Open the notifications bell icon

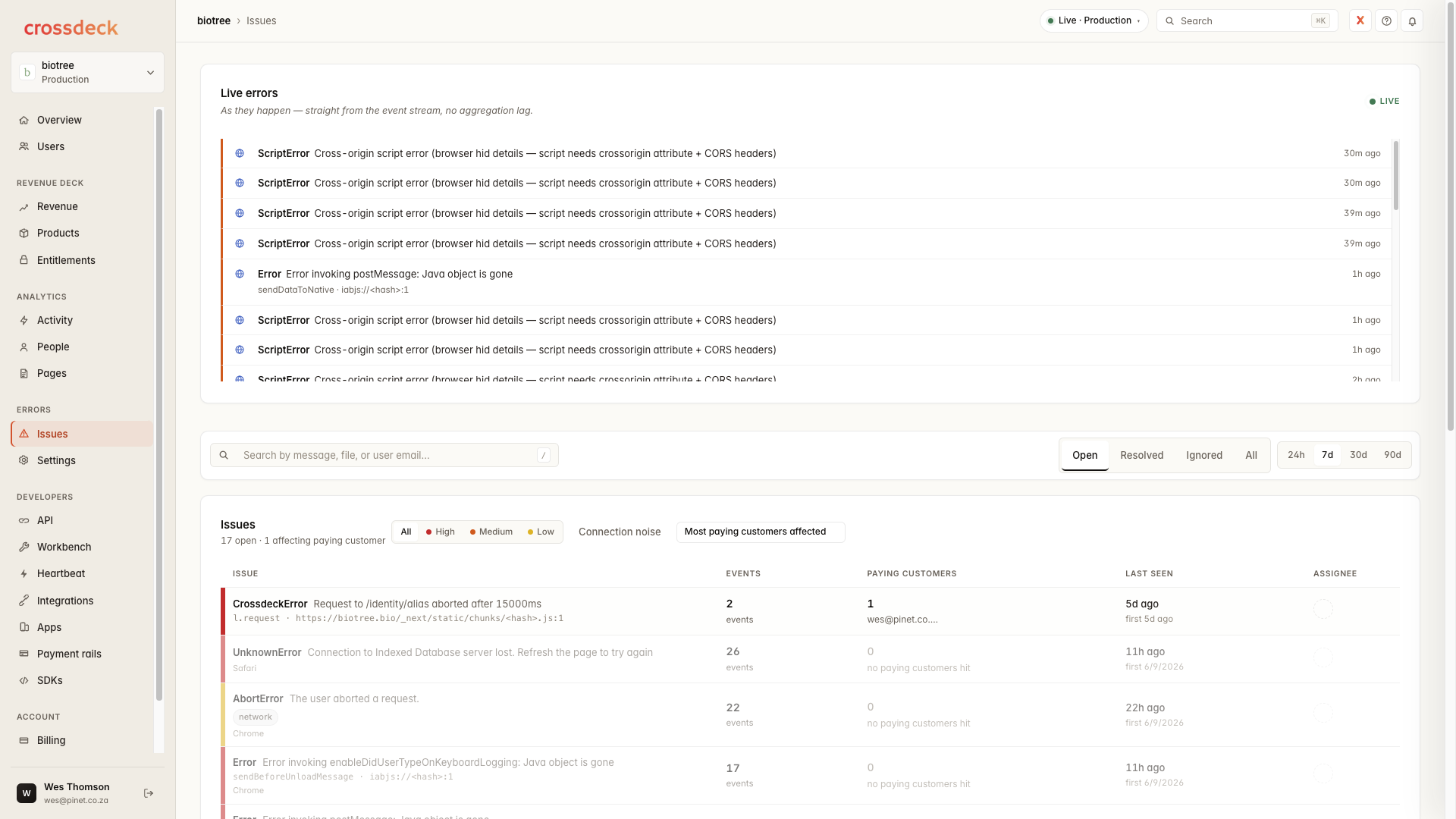click(x=1412, y=21)
